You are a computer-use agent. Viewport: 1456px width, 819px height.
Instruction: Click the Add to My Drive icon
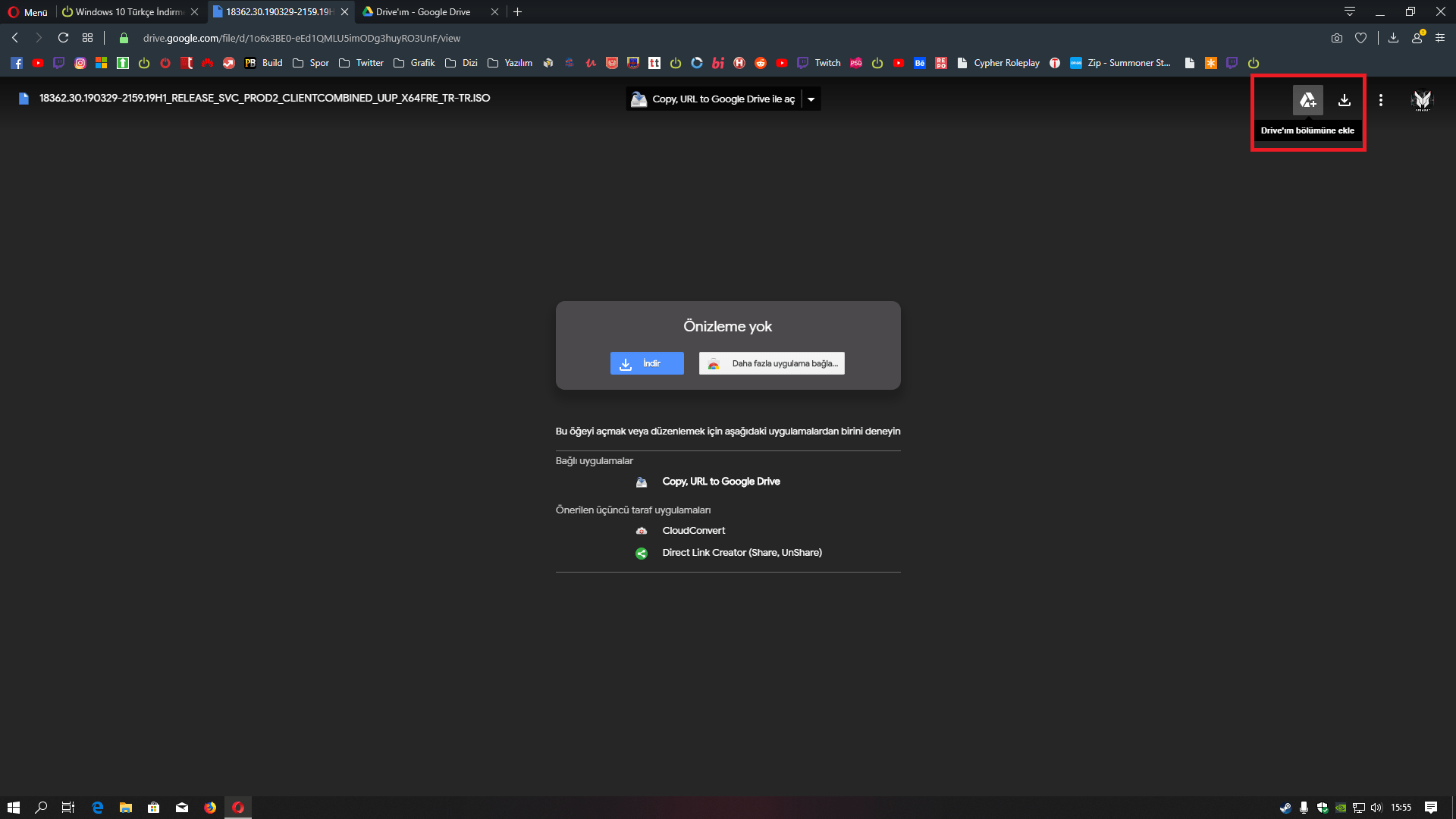[1307, 100]
